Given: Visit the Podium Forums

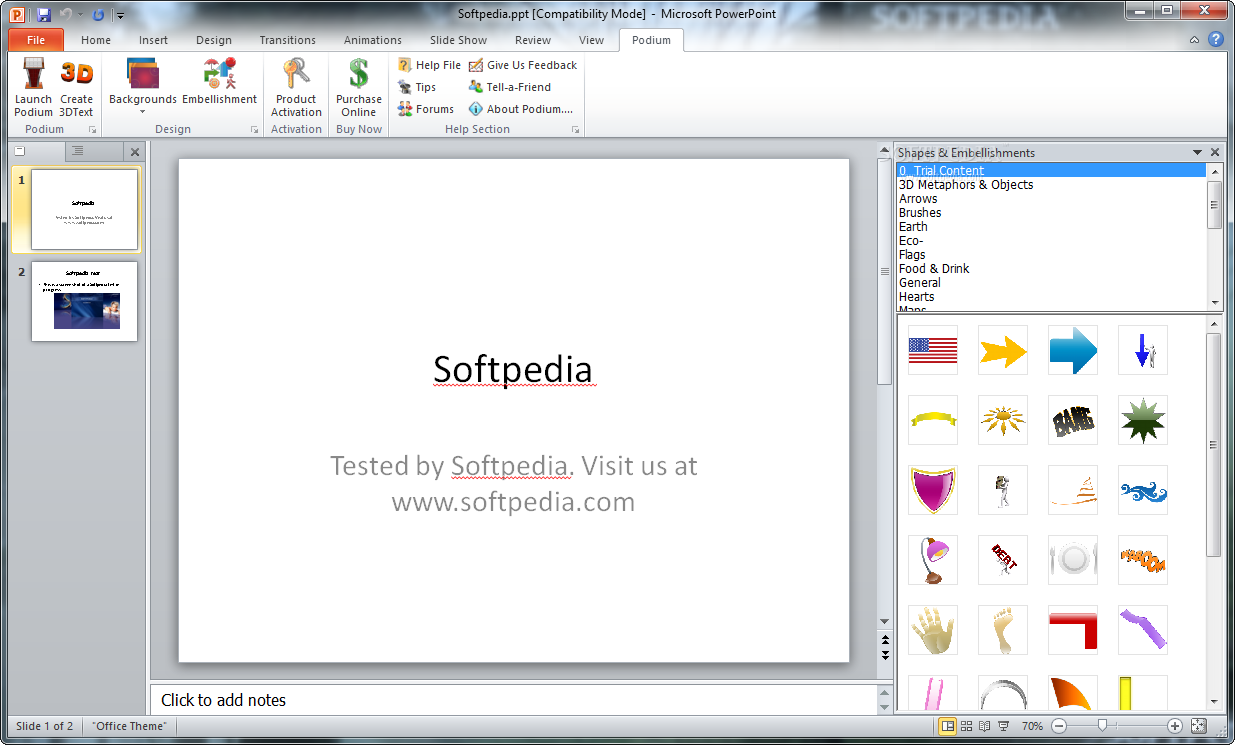Looking at the screenshot, I should click(426, 109).
